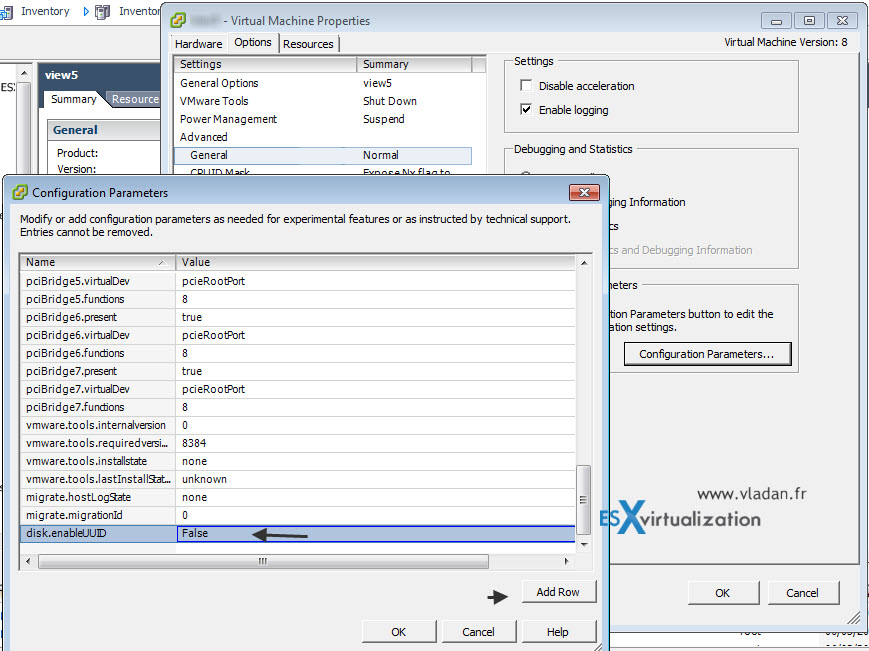Select the vmware.tools.internalversion row
The width and height of the screenshot is (869, 651).
298,425
